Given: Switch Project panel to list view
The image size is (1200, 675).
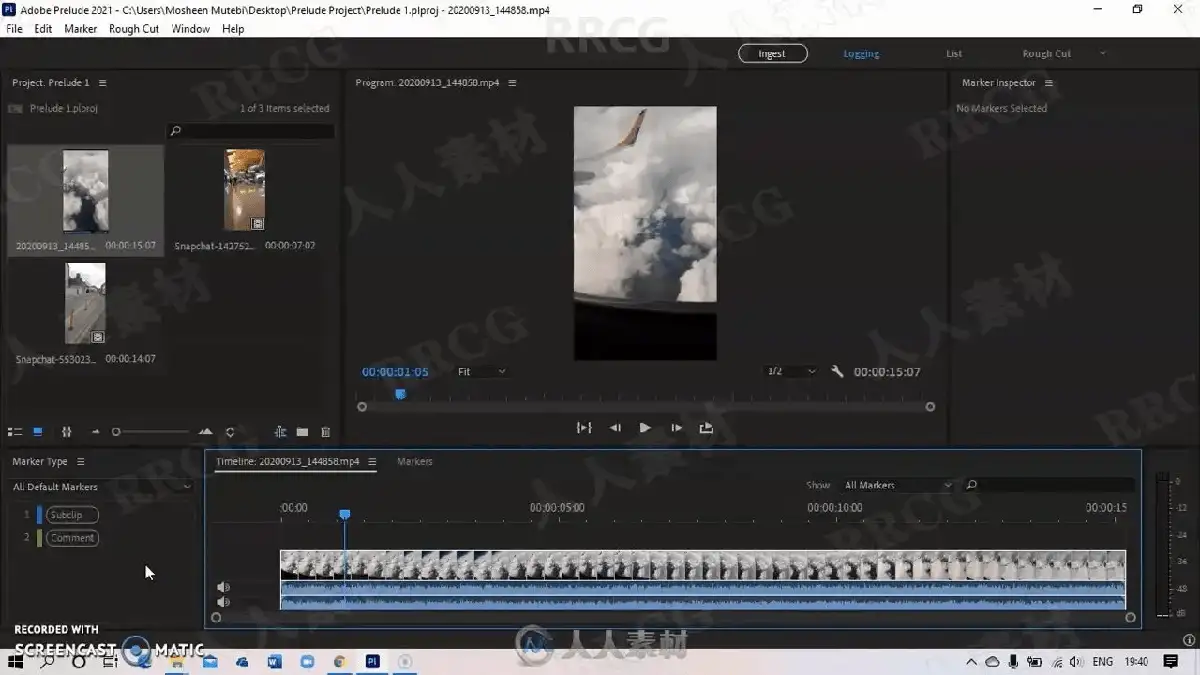Looking at the screenshot, I should [15, 432].
